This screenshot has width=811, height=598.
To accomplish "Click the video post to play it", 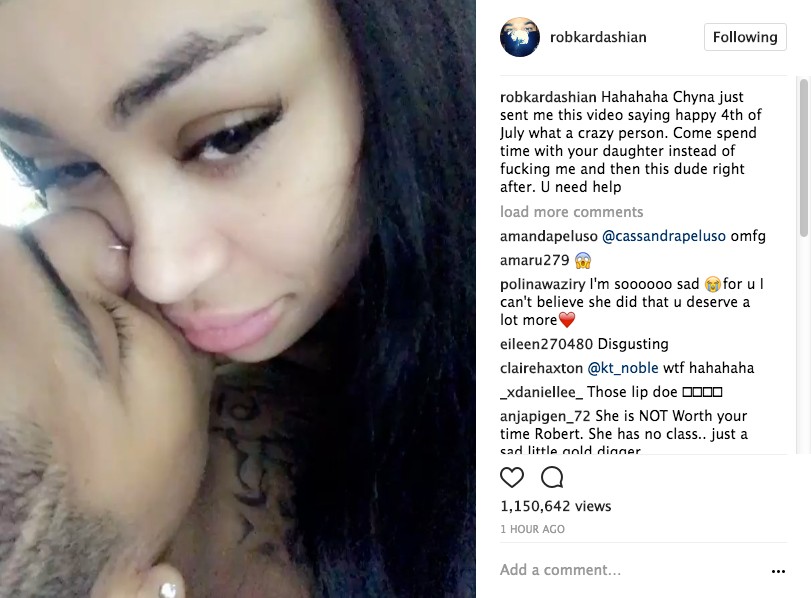I will coord(238,299).
